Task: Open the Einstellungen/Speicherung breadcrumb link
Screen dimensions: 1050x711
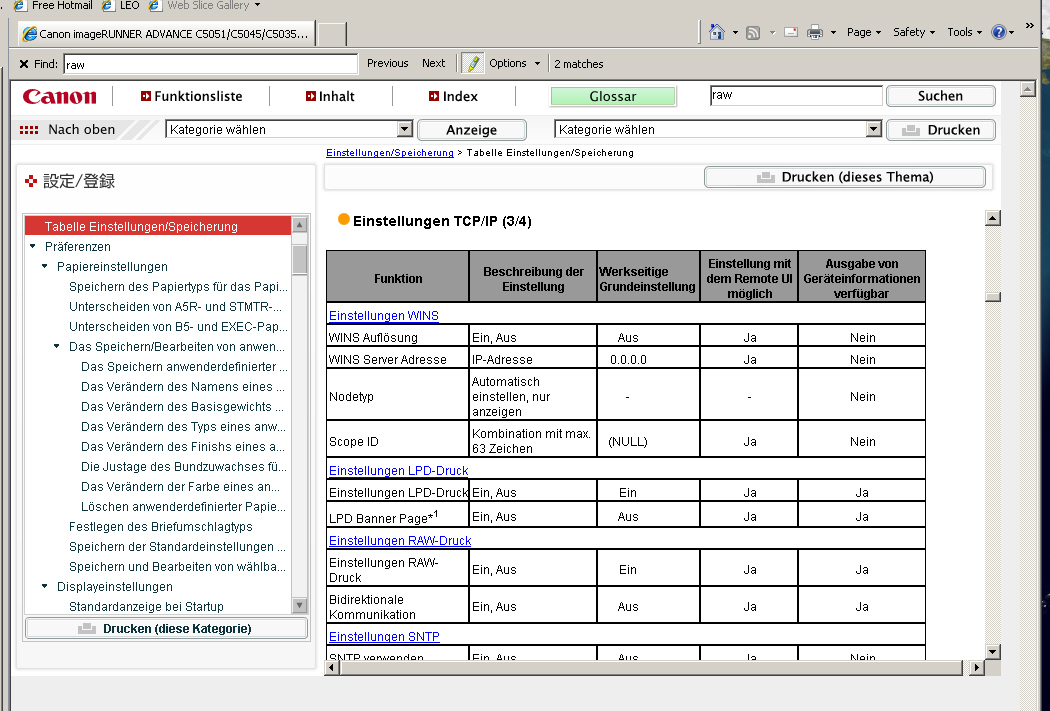Action: click(x=390, y=153)
